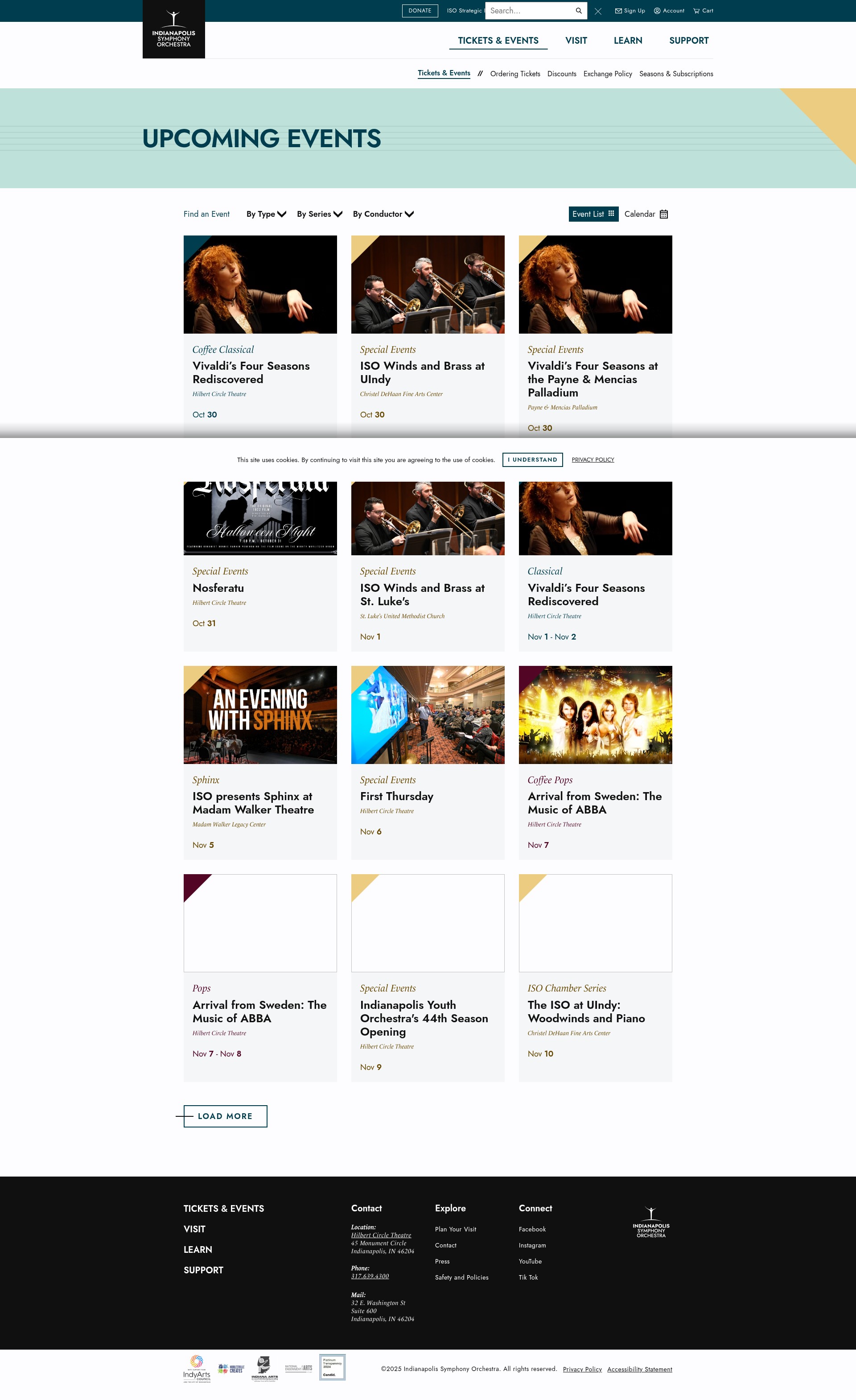856x1400 pixels.
Task: Go to Ordering Tickets in the submenu
Action: (515, 74)
